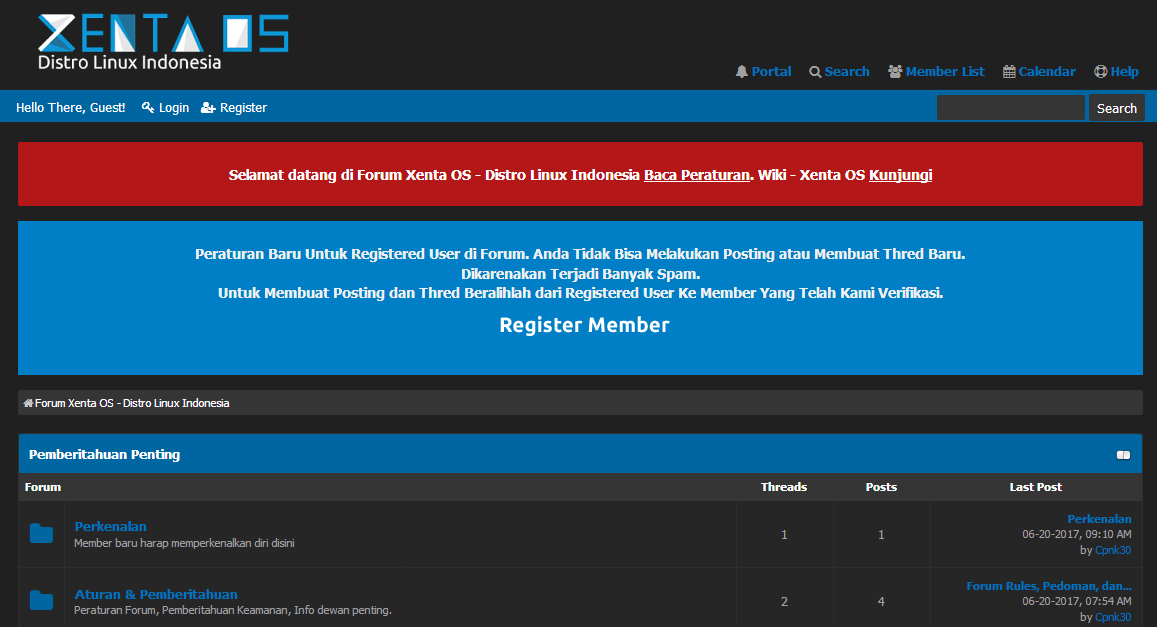Click the Login link
The image size is (1157, 627).
click(x=174, y=108)
